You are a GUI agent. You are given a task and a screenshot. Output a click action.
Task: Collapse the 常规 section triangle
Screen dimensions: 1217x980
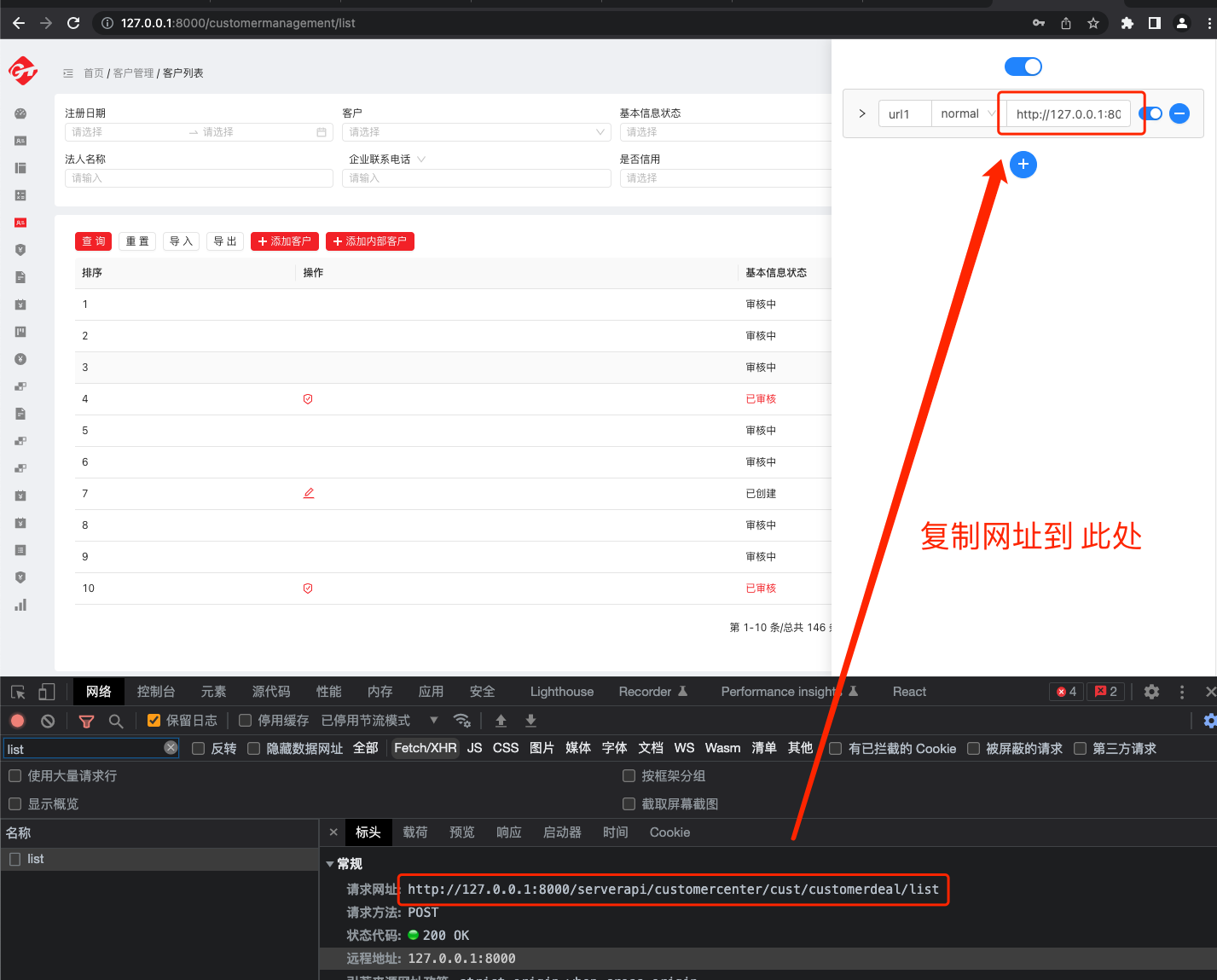[330, 864]
